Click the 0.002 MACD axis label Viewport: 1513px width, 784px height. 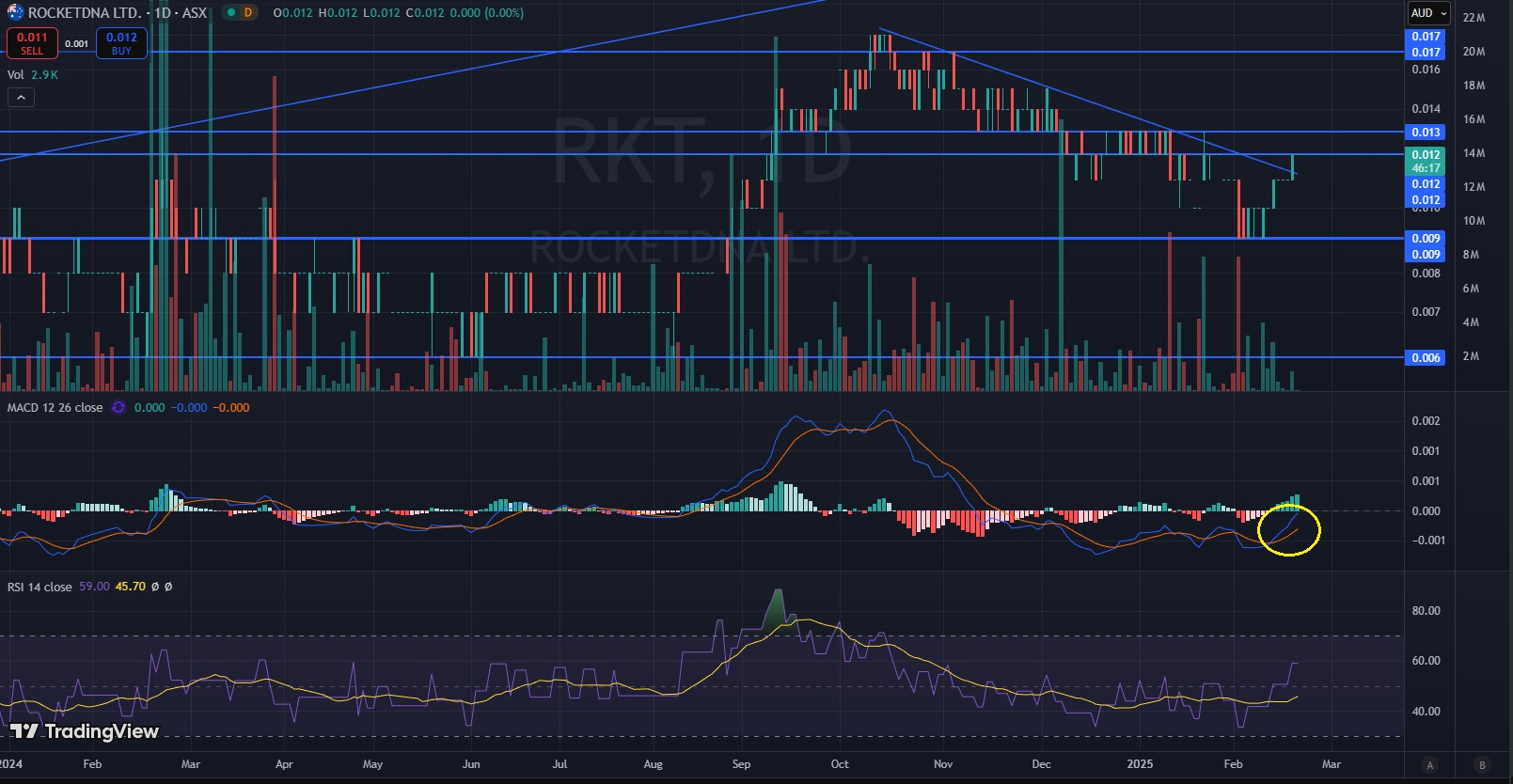pos(1426,421)
